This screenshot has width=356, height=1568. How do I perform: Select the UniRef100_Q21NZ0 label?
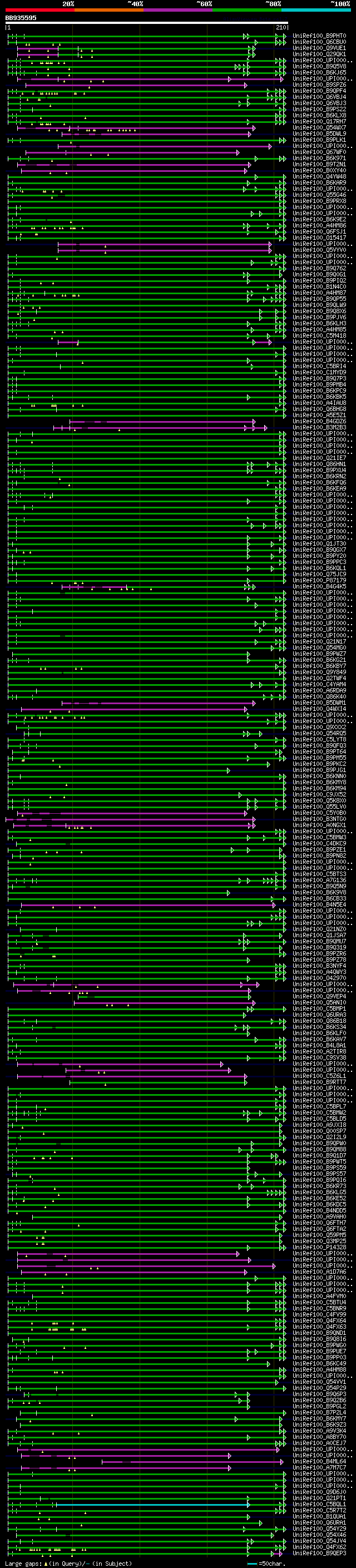[x=319, y=929]
